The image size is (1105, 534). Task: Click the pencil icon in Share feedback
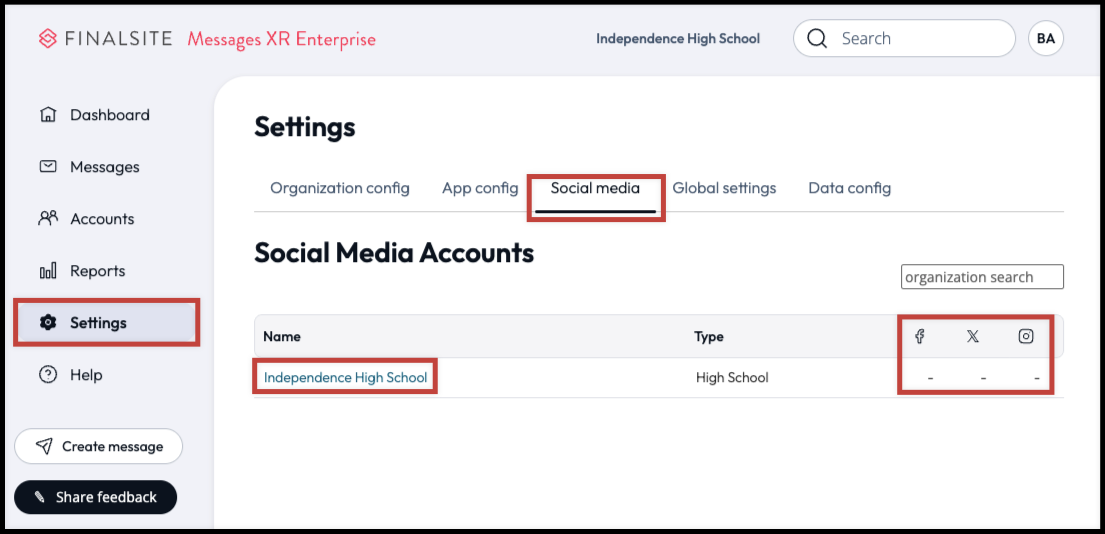pyautogui.click(x=39, y=498)
